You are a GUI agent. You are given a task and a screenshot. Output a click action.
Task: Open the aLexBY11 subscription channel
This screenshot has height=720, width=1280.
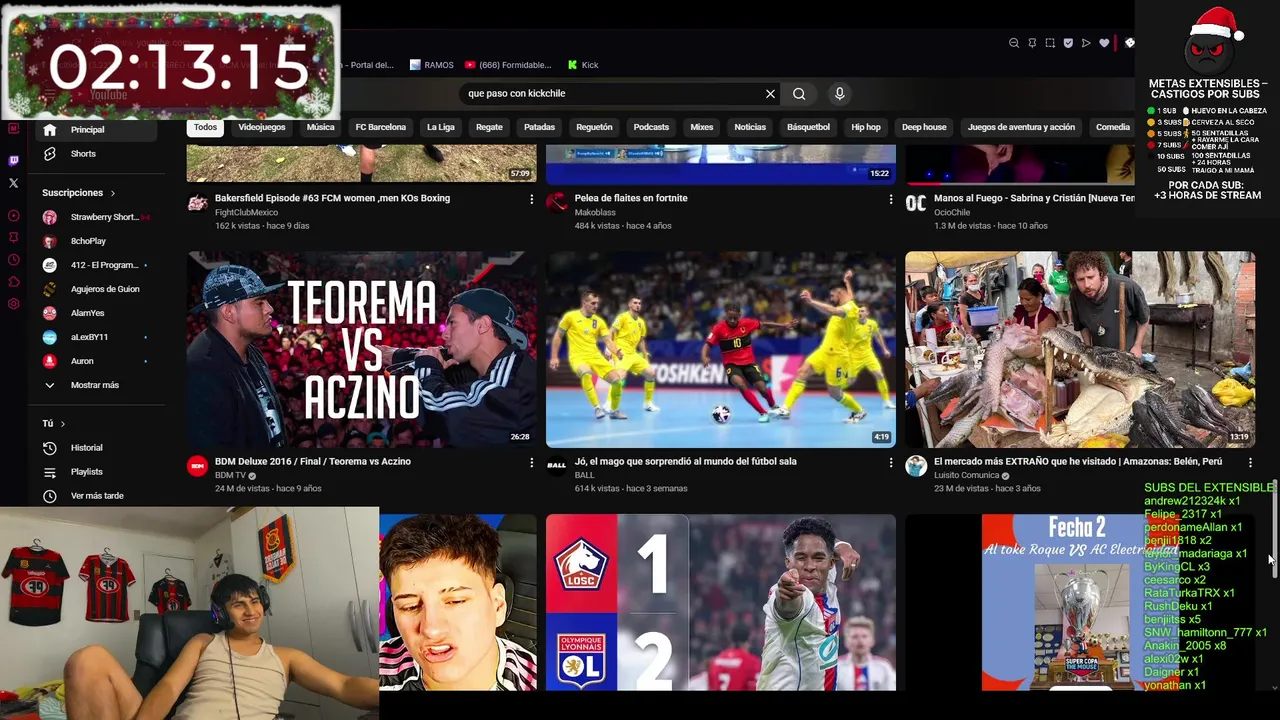pos(98,337)
